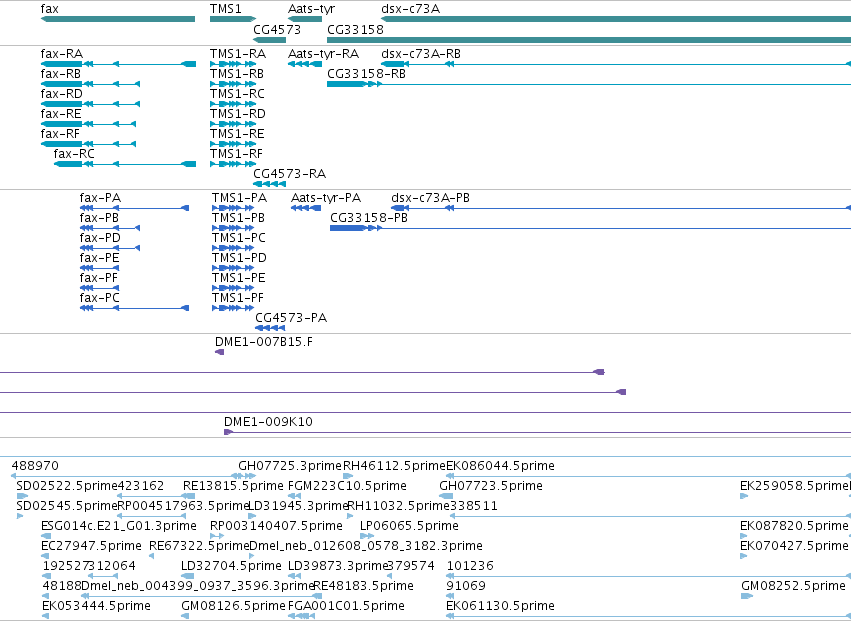Click the TMS1-PB protein label
851x621 pixels.
(239, 218)
